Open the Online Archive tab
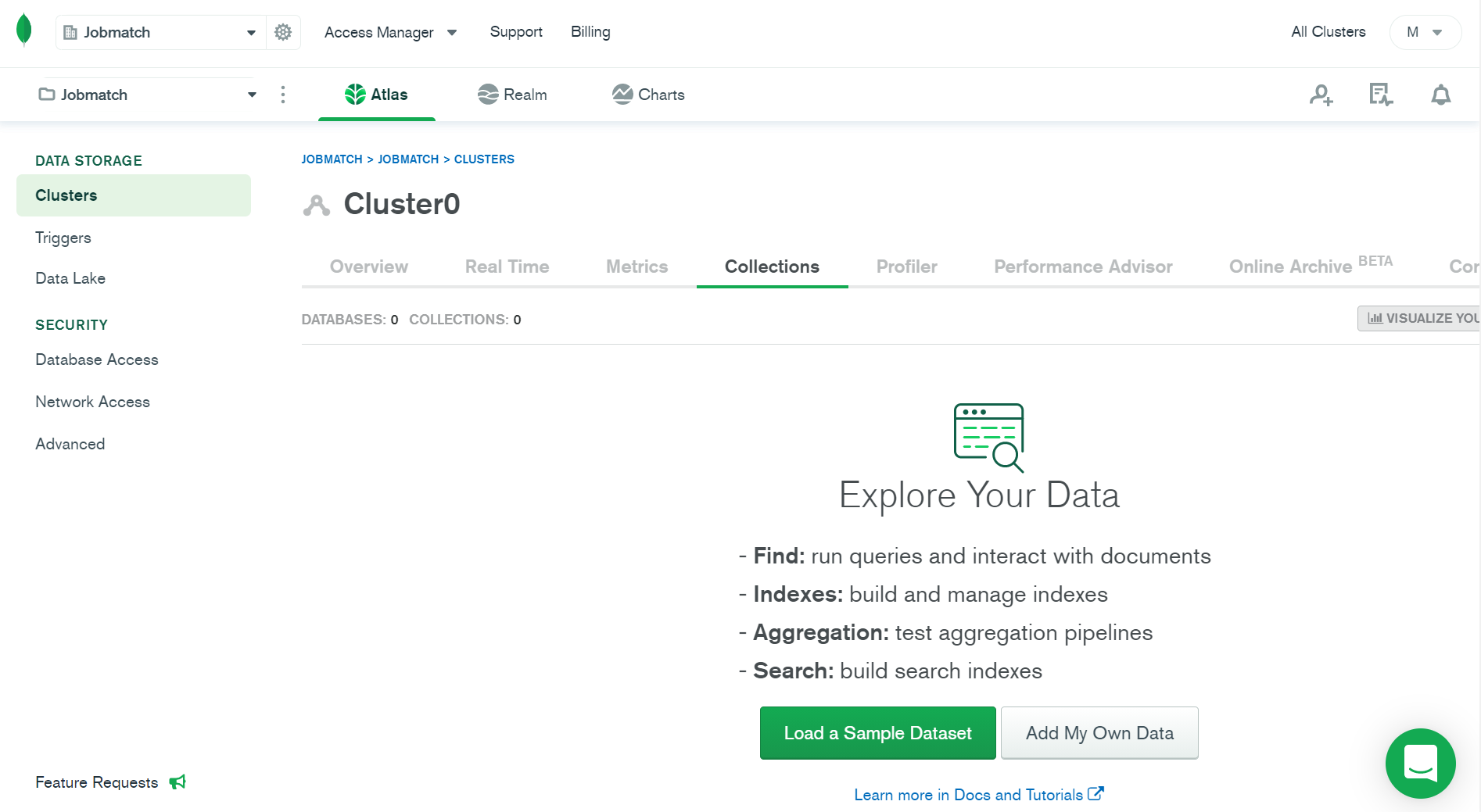 [x=1311, y=266]
